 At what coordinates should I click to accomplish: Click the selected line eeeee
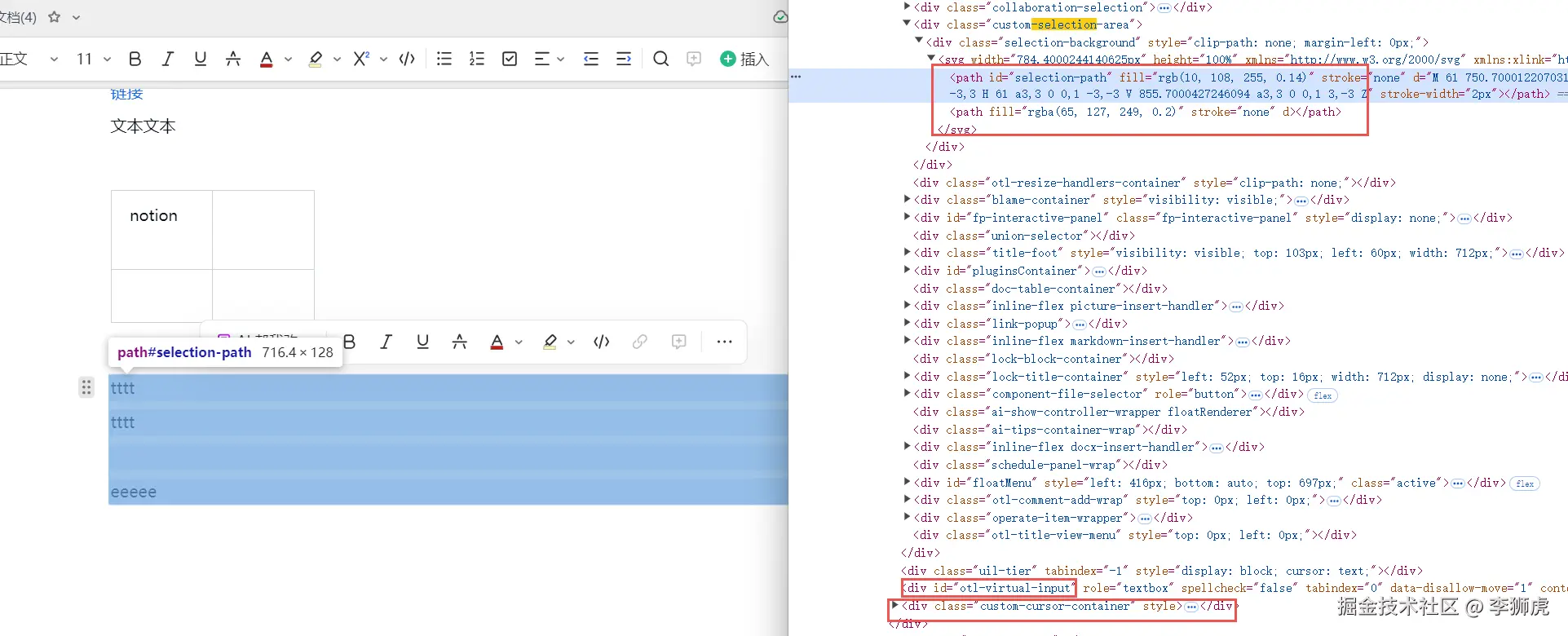pos(134,492)
